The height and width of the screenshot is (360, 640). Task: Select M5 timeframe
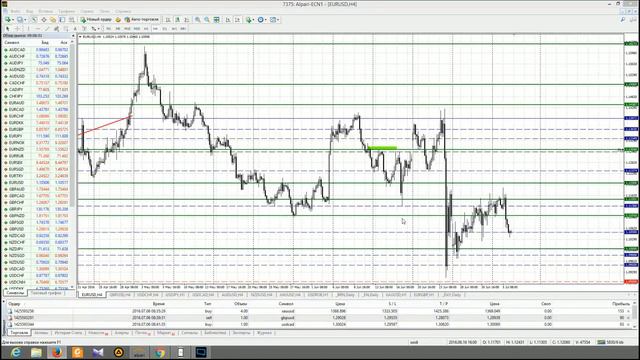[x=118, y=29]
